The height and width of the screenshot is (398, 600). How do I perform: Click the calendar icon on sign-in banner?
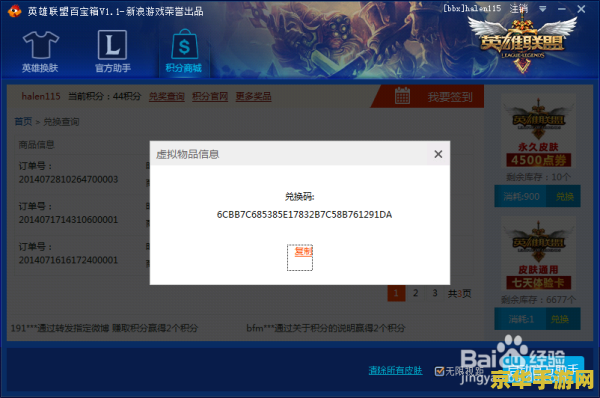tap(402, 96)
